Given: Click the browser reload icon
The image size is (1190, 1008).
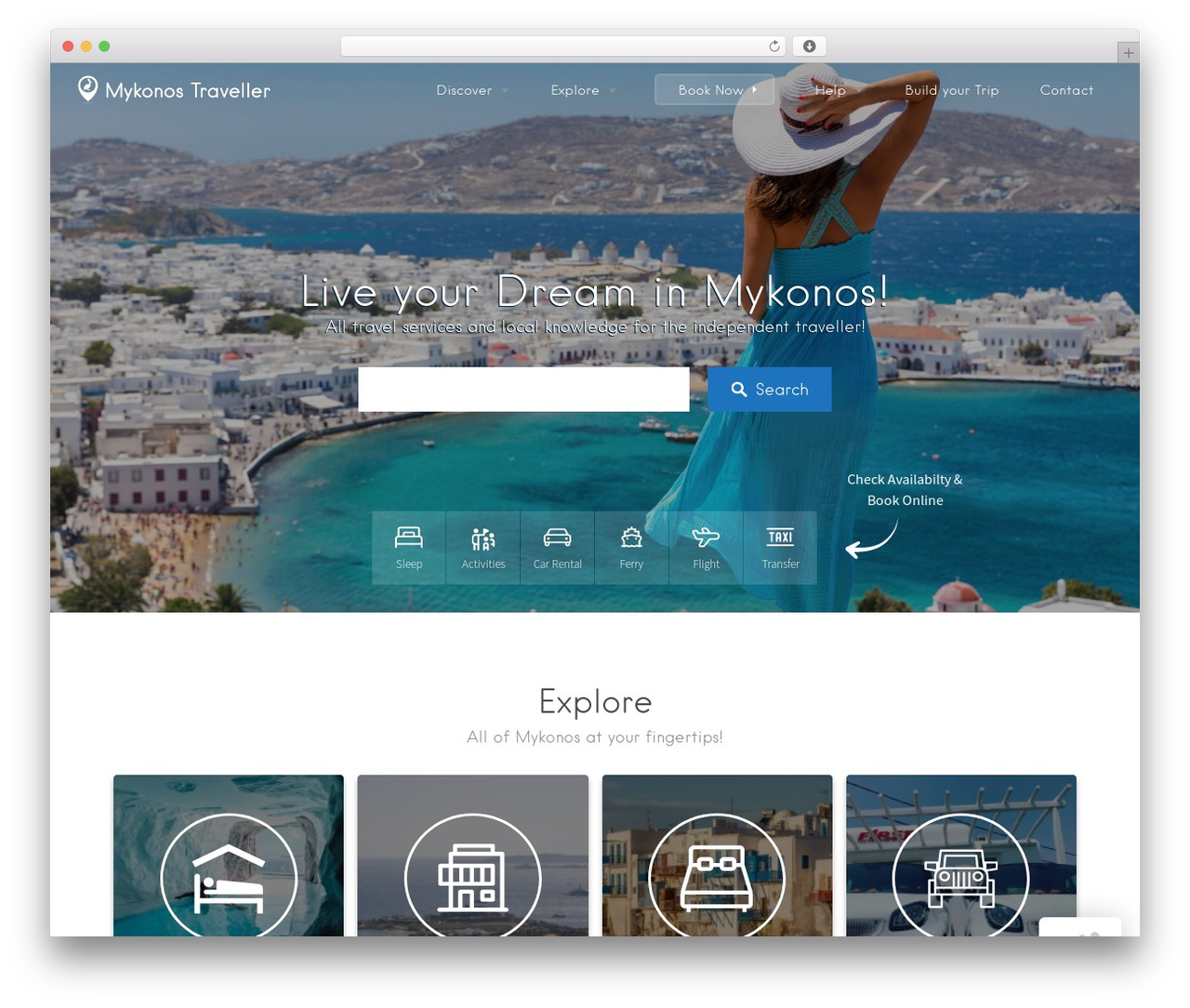Looking at the screenshot, I should (x=774, y=46).
